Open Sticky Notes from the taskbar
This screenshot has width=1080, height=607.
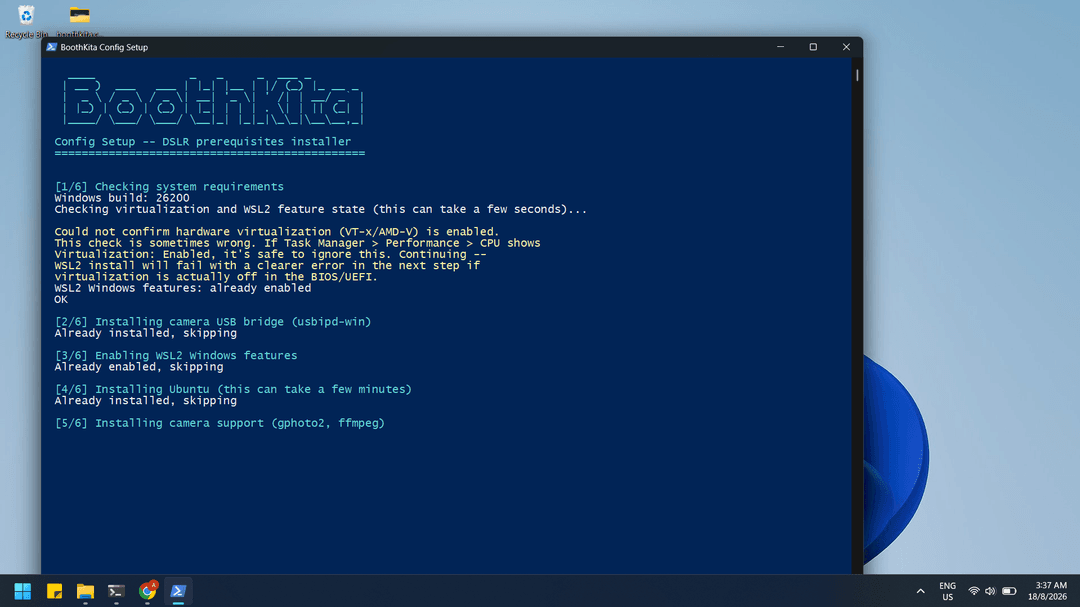pos(54,591)
